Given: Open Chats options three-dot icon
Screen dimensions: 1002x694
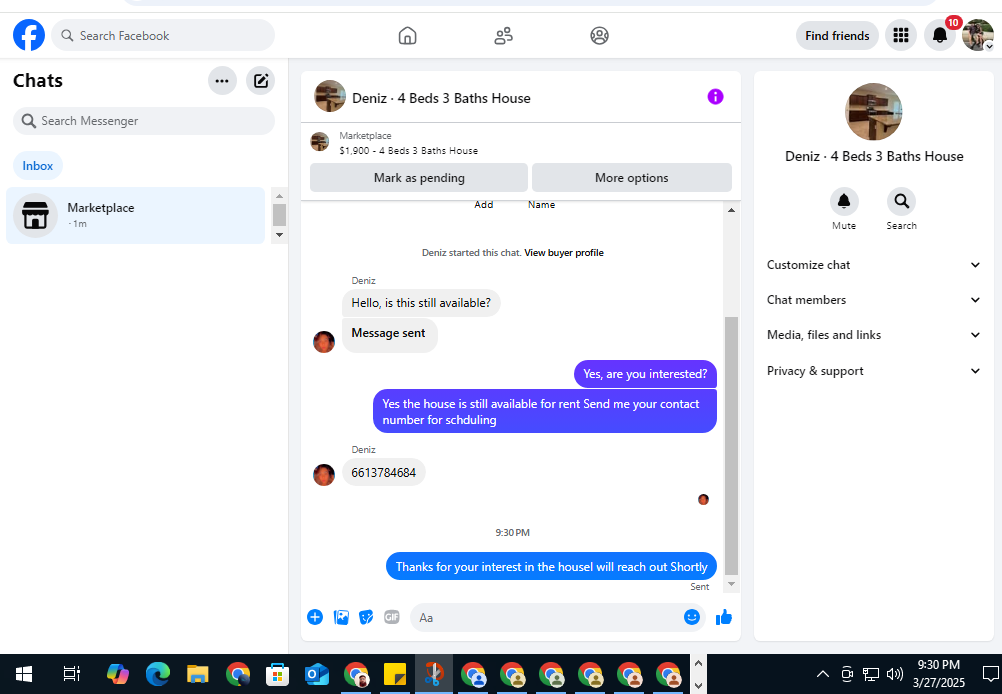Looking at the screenshot, I should tap(222, 81).
